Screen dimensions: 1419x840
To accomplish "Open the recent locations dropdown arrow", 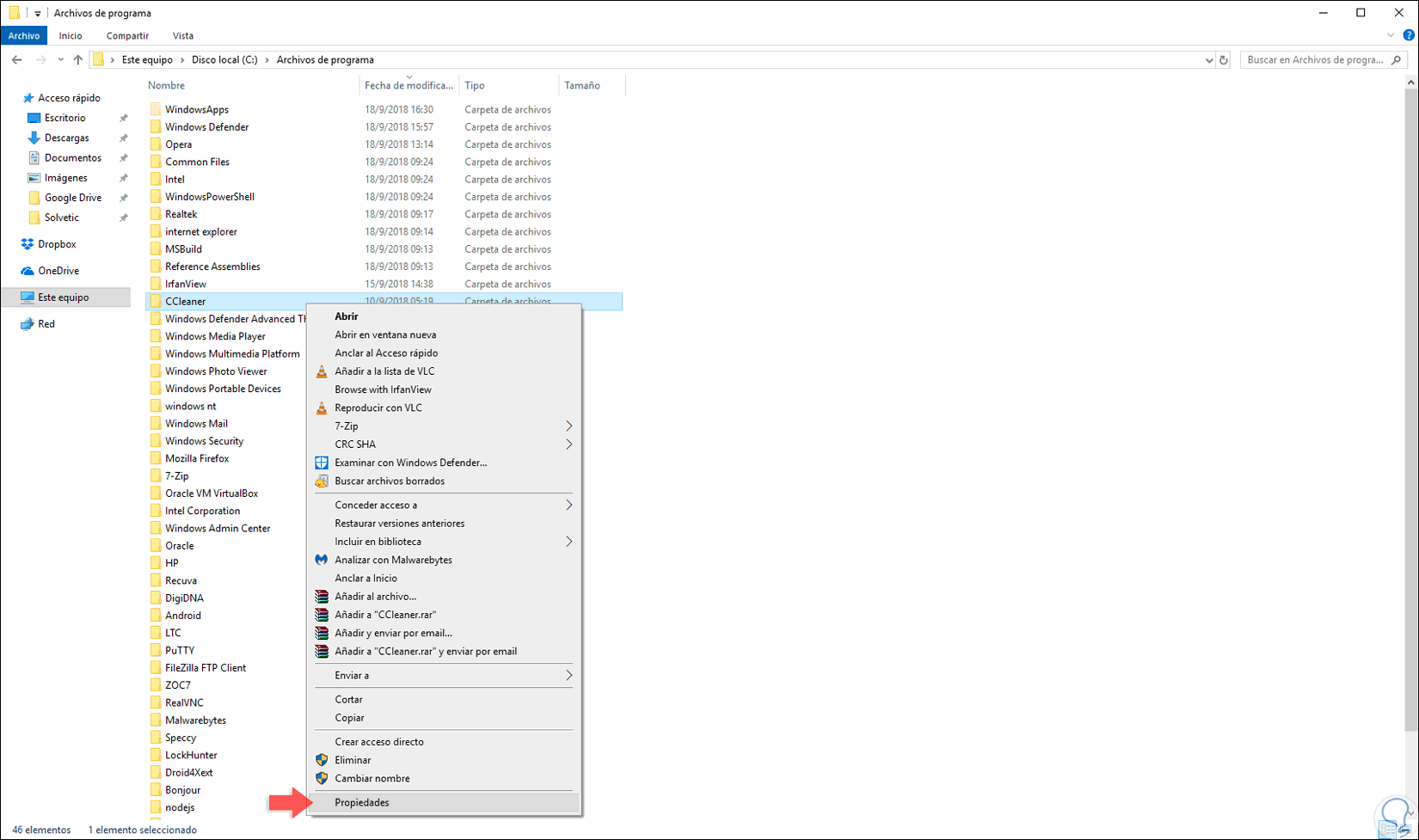I will coord(60,60).
